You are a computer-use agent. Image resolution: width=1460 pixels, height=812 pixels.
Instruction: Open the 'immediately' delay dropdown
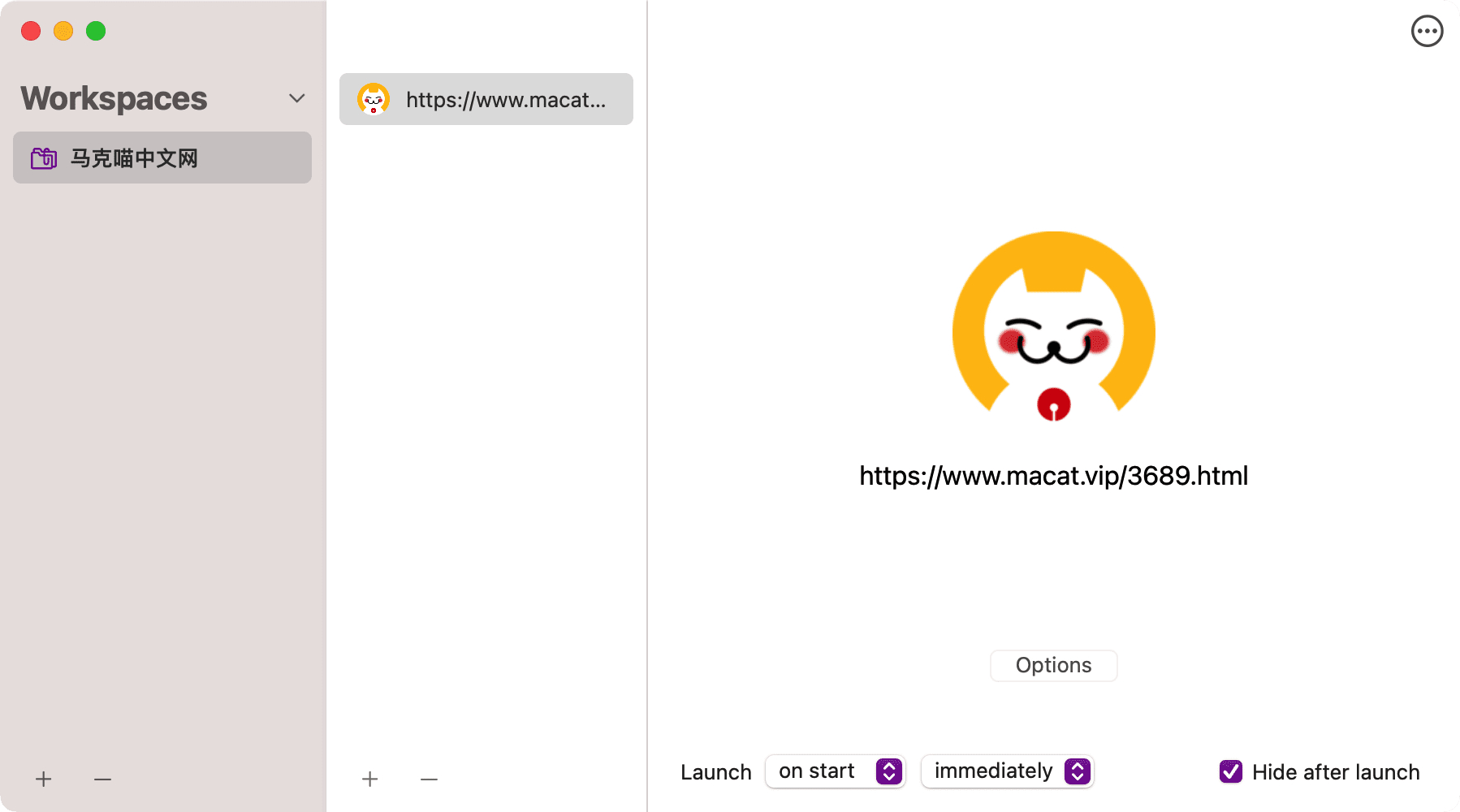click(x=1007, y=771)
